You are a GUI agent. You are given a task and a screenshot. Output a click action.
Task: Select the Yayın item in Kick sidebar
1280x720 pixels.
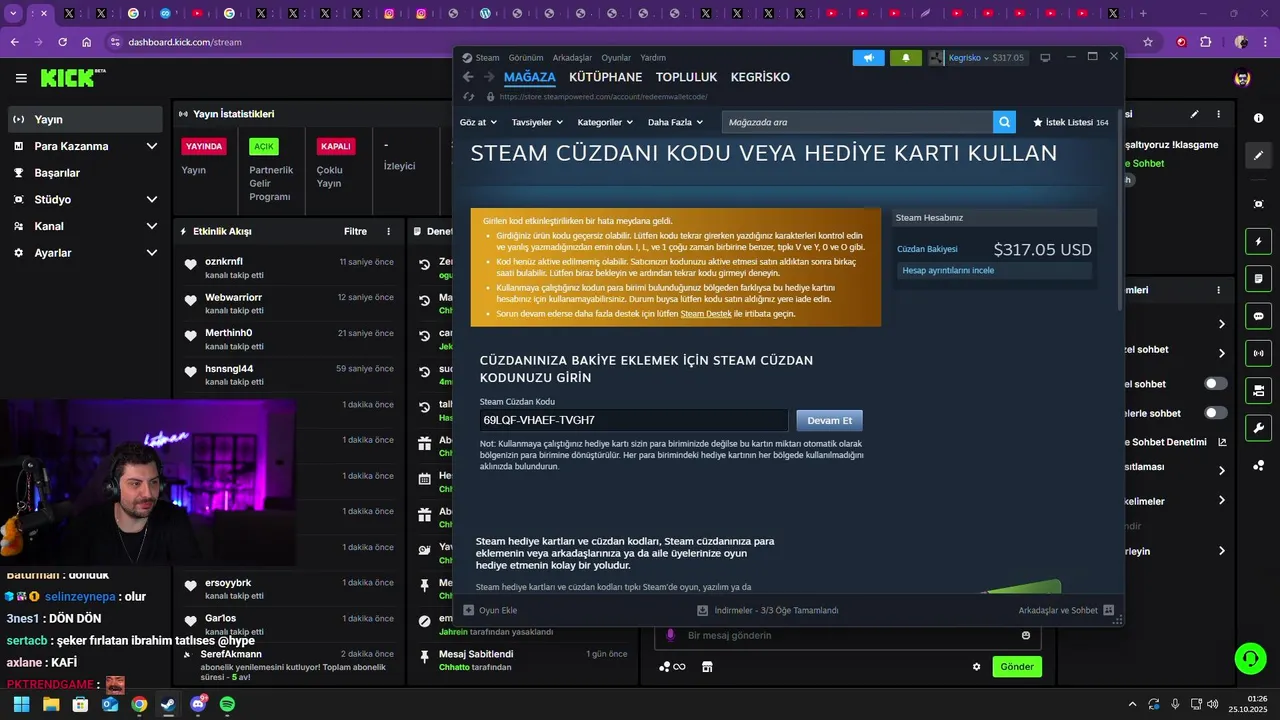85,119
